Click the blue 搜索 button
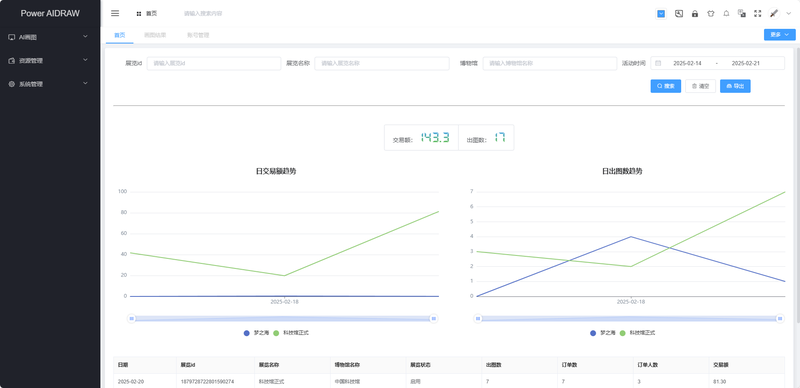Viewport: 800px width, 388px height. (x=666, y=86)
